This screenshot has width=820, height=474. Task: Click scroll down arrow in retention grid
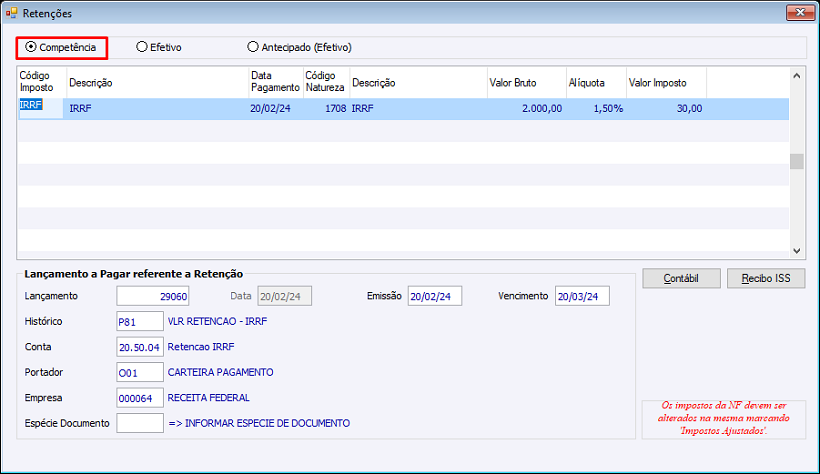(796, 251)
